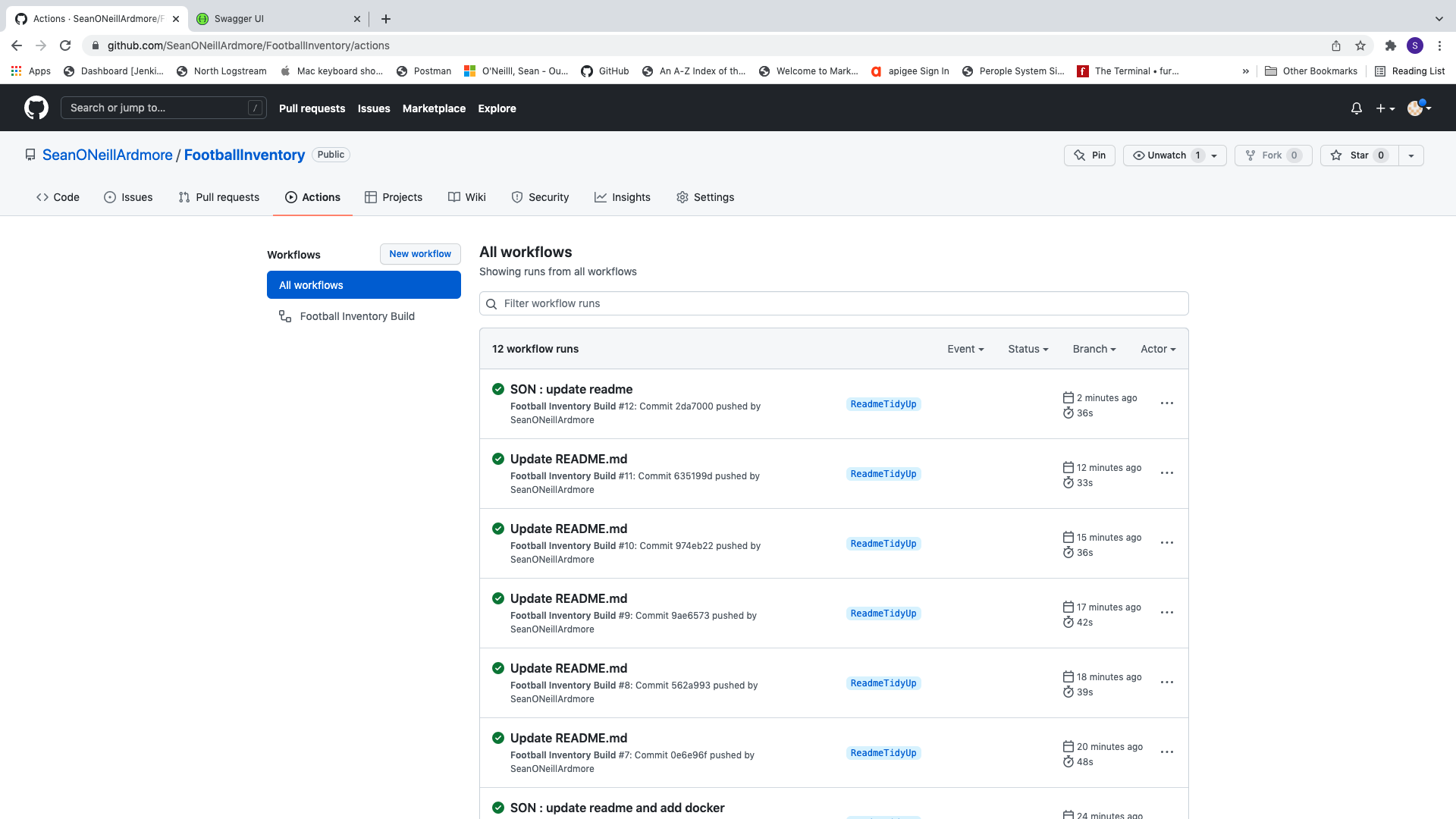Open the Event filter dropdown
The height and width of the screenshot is (819, 1456).
pyautogui.click(x=965, y=349)
